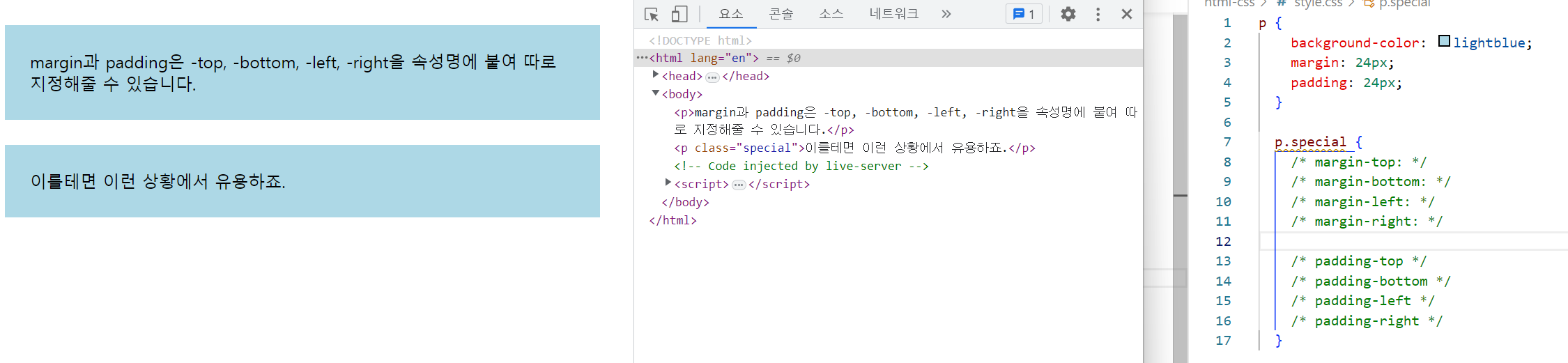1568x363 pixels.
Task: Show more DevTools tabs chevron
Action: coord(946,14)
